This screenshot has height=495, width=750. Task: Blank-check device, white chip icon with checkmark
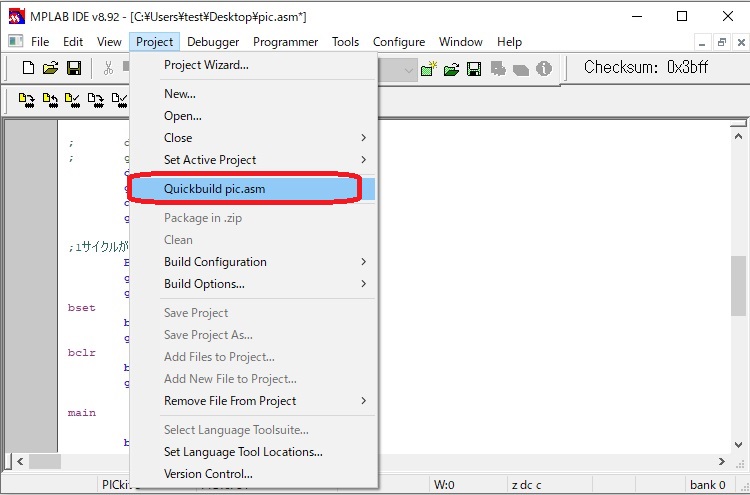tap(119, 100)
